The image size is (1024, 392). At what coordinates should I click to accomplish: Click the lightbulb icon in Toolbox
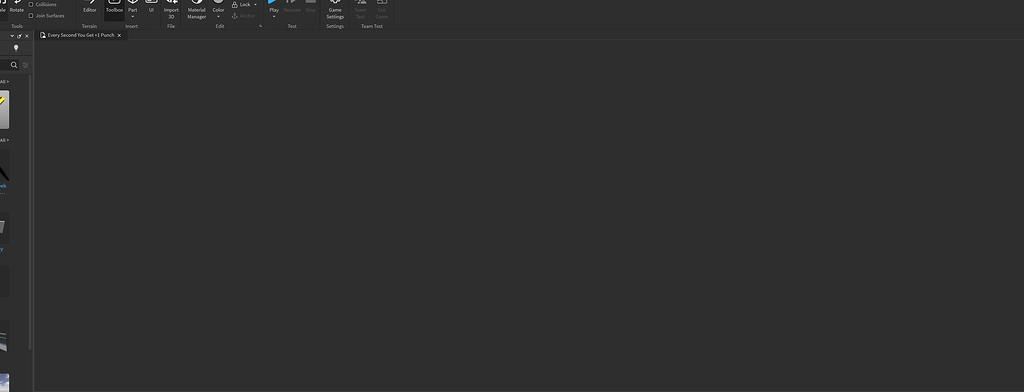click(x=16, y=48)
